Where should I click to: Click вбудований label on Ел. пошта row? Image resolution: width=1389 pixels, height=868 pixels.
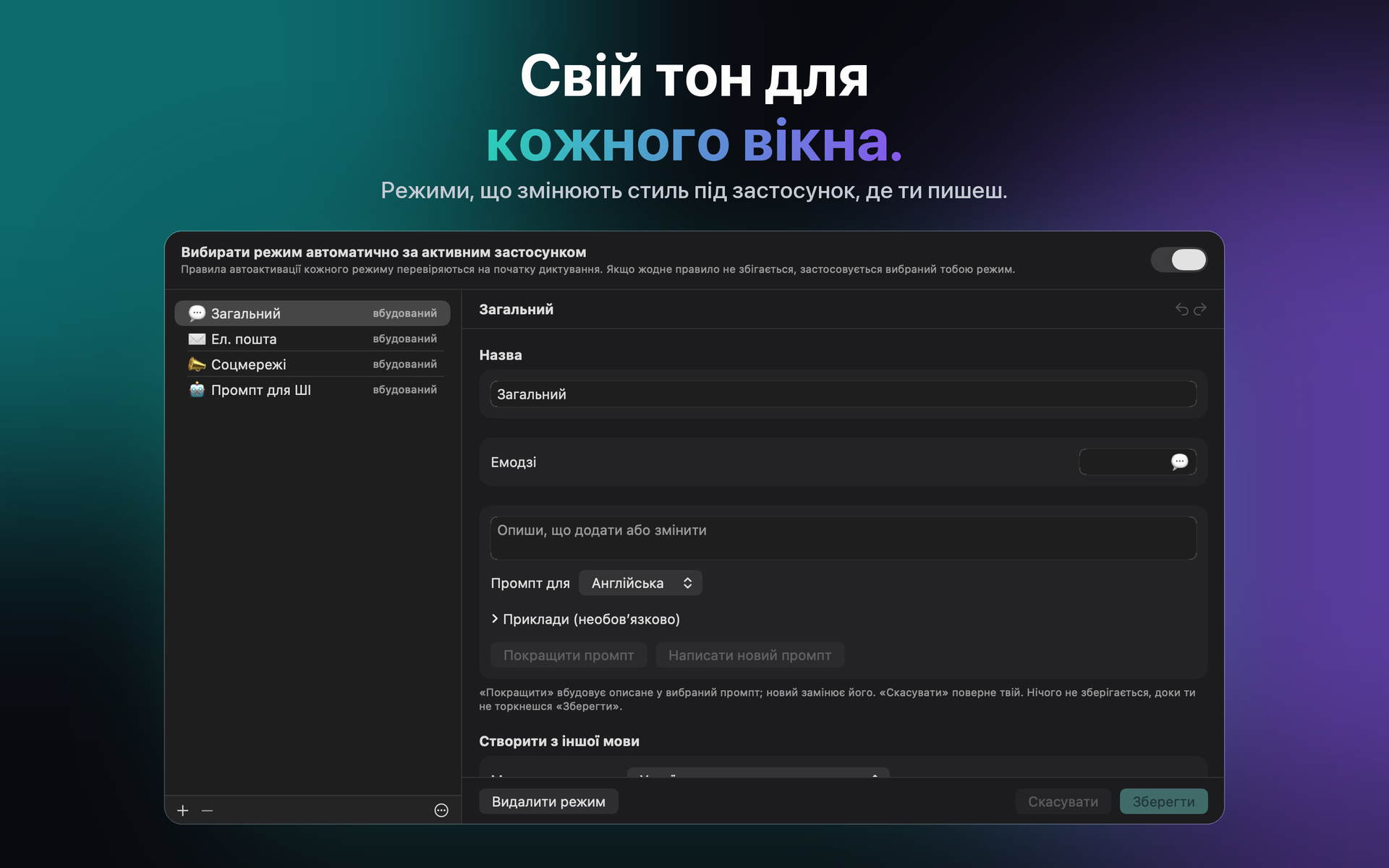(x=404, y=339)
